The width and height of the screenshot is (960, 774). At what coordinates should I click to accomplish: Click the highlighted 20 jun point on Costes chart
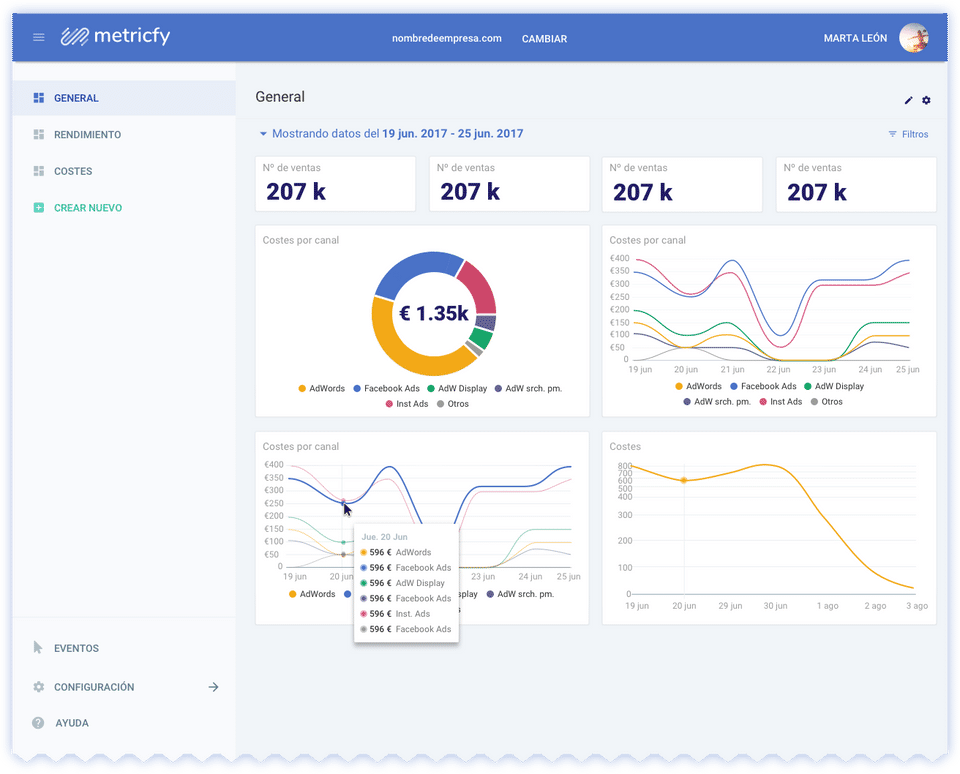click(684, 480)
